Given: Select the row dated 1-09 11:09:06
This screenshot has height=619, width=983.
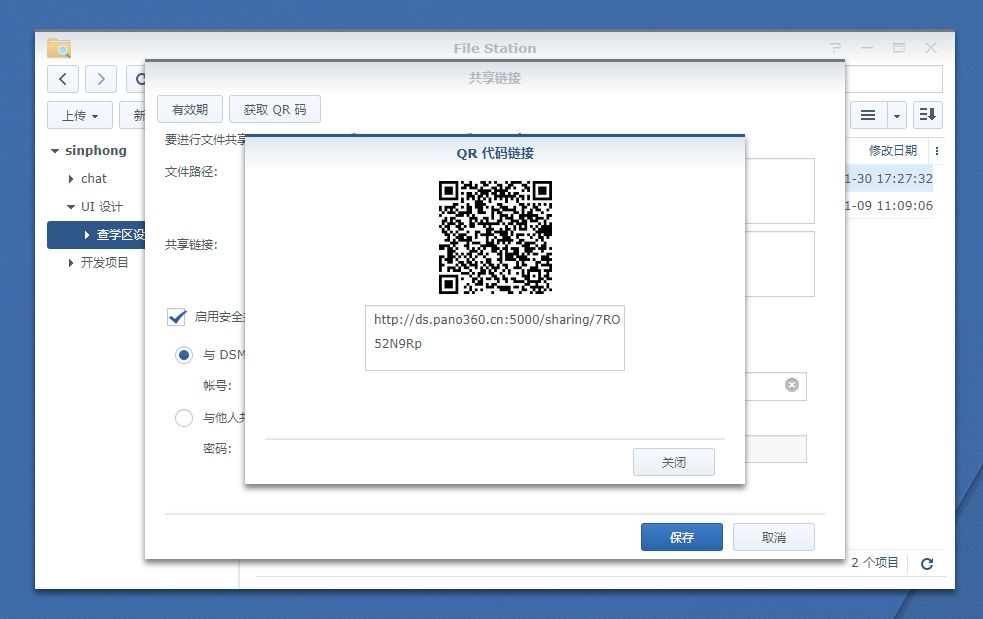Looking at the screenshot, I should coord(888,206).
